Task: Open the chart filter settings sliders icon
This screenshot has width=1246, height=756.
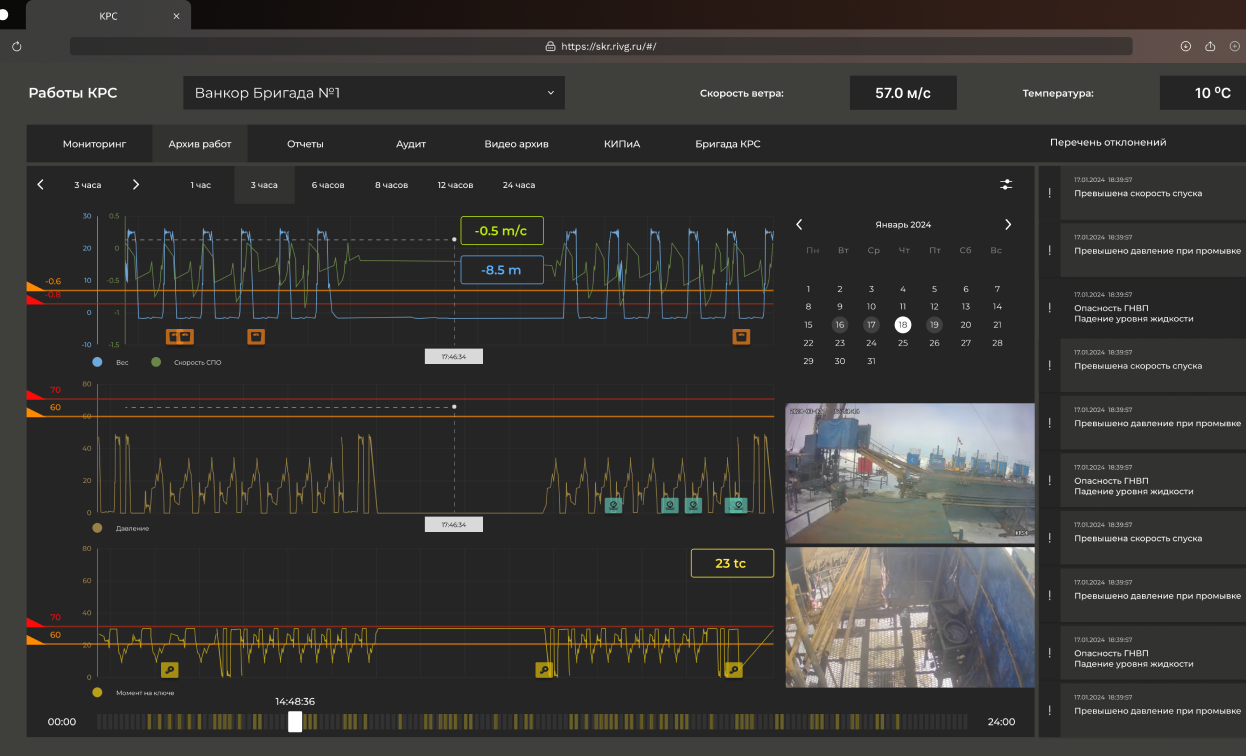Action: (x=1006, y=185)
